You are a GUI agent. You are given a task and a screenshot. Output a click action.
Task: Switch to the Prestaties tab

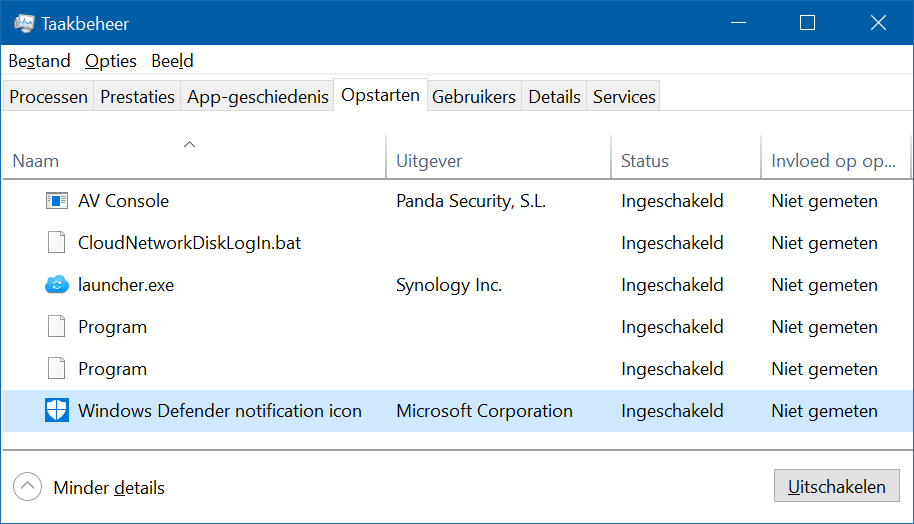pyautogui.click(x=138, y=97)
